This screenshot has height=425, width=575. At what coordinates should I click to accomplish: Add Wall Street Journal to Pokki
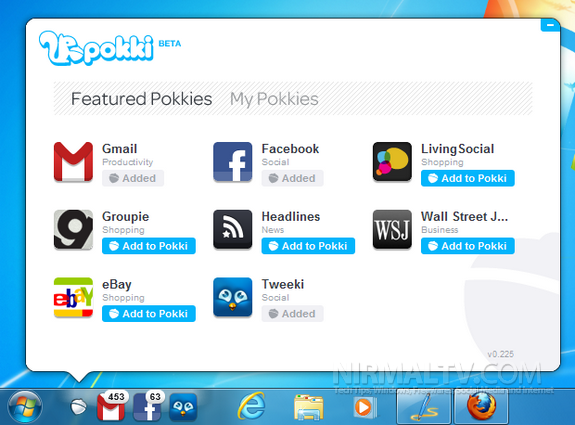[x=468, y=246]
